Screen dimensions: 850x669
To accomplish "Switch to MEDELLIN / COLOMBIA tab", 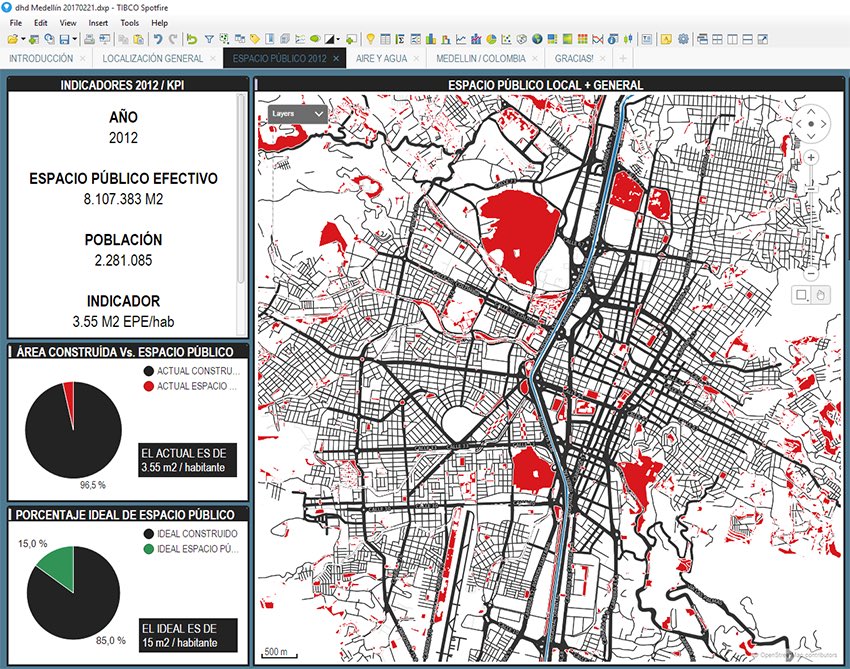I will point(481,58).
